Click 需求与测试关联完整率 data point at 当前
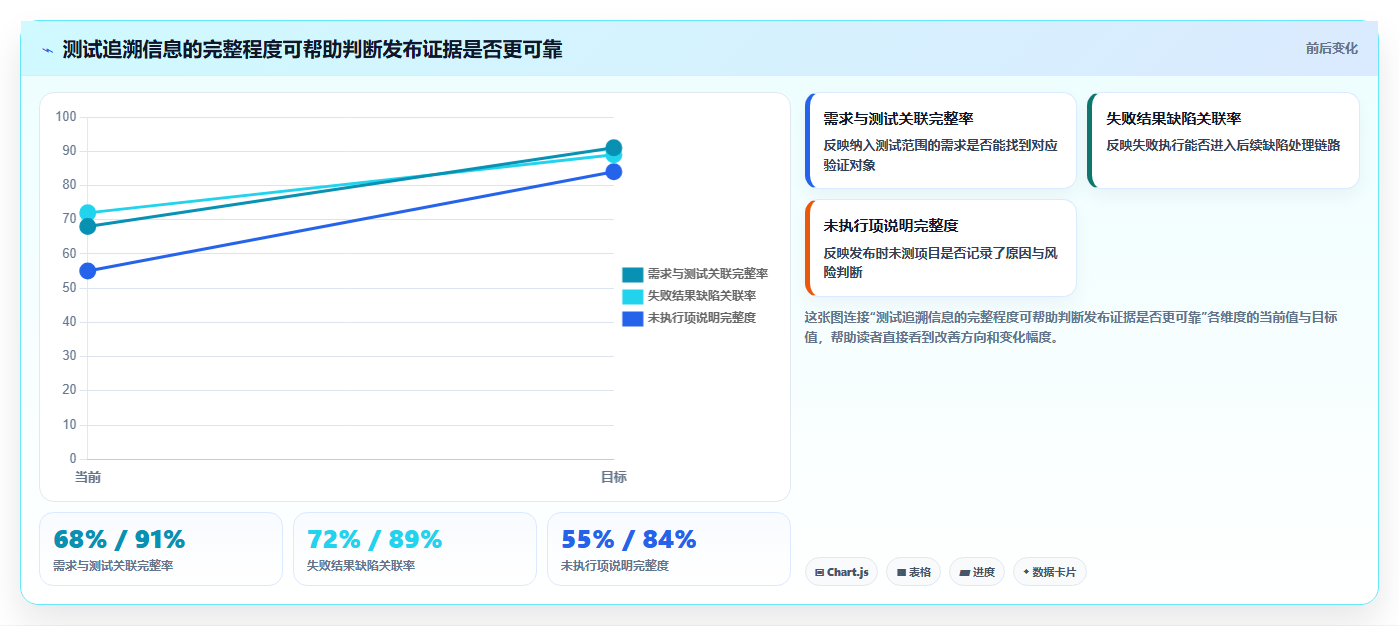 pos(88,226)
